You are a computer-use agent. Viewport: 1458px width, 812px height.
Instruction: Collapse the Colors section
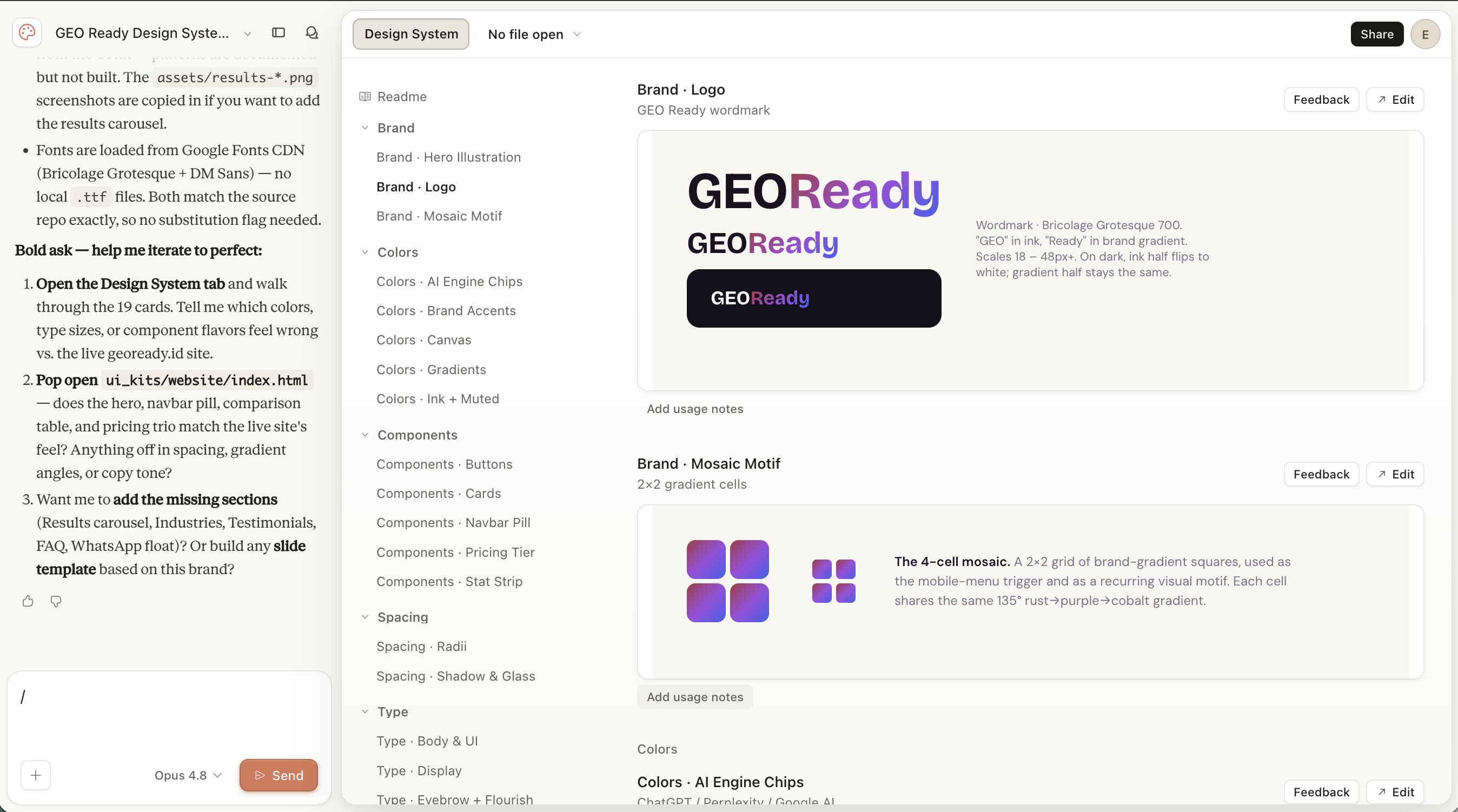[365, 252]
